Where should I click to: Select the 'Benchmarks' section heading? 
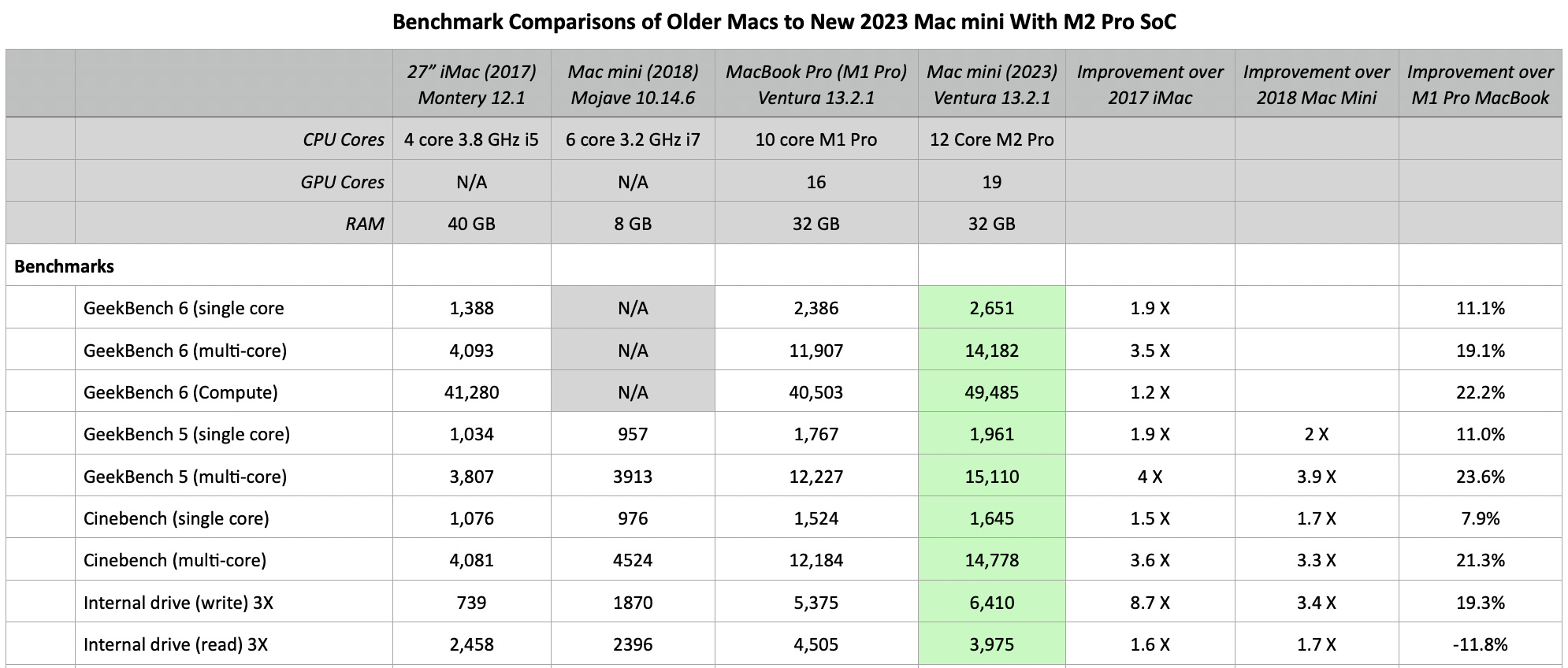(64, 266)
